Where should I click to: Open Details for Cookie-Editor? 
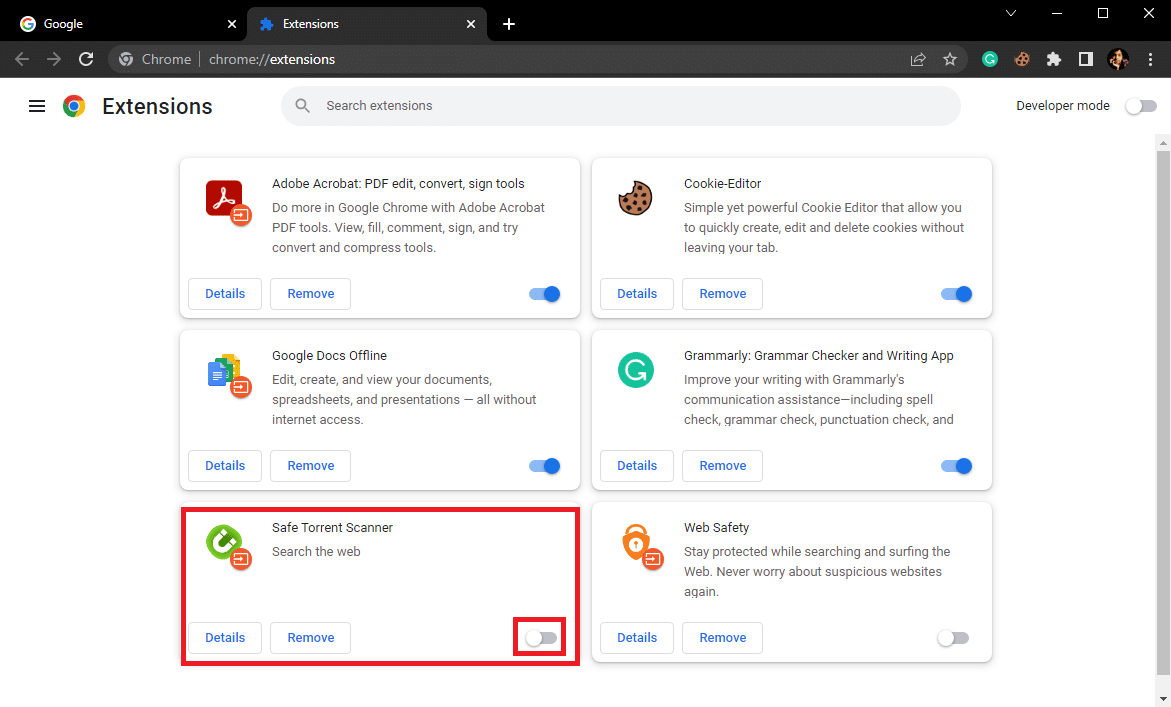click(x=637, y=294)
